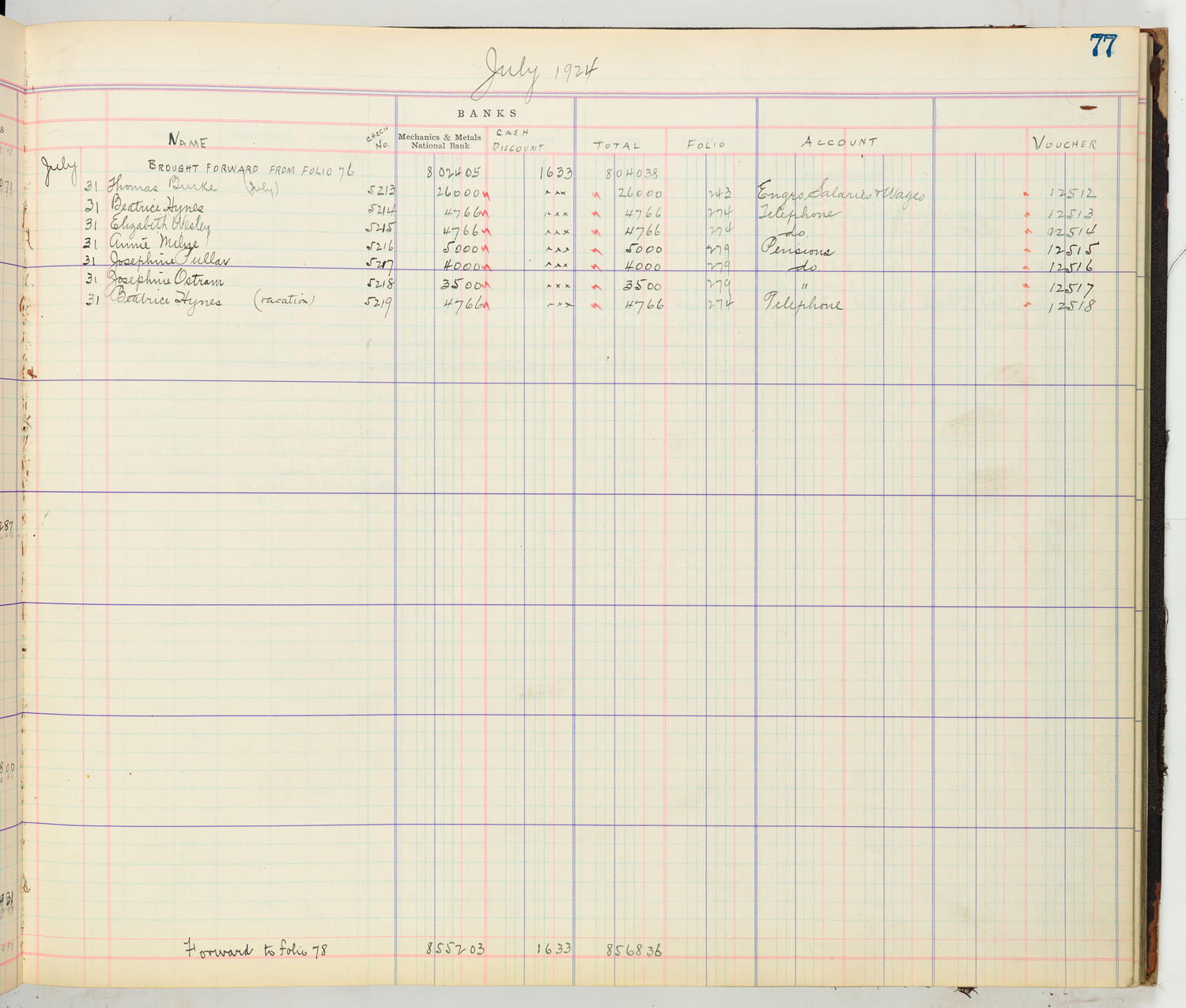
Task: Click folio number 243 in Thomas Burke row
Action: pos(719,193)
